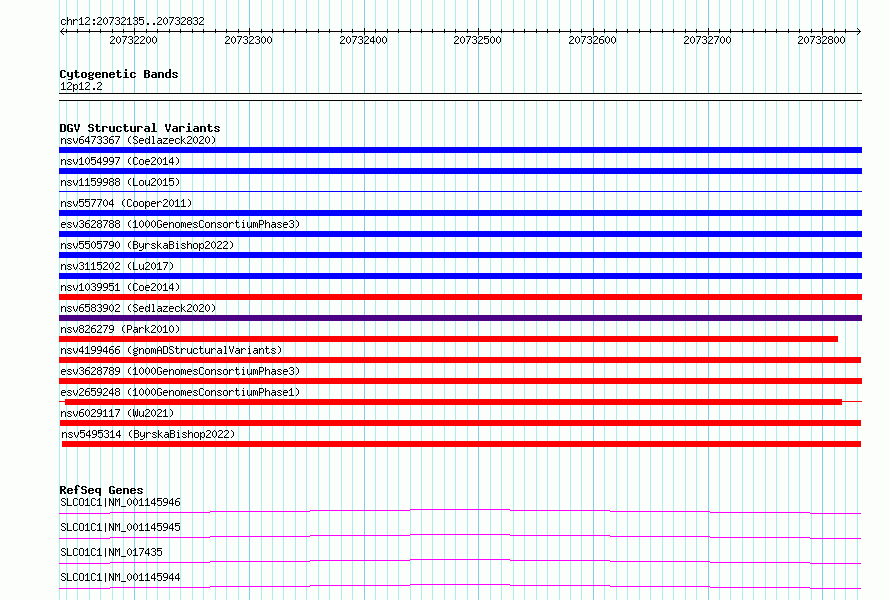Select the red bar below nsv826279
Image resolution: width=890 pixels, height=600 pixels.
pyautogui.click(x=448, y=339)
